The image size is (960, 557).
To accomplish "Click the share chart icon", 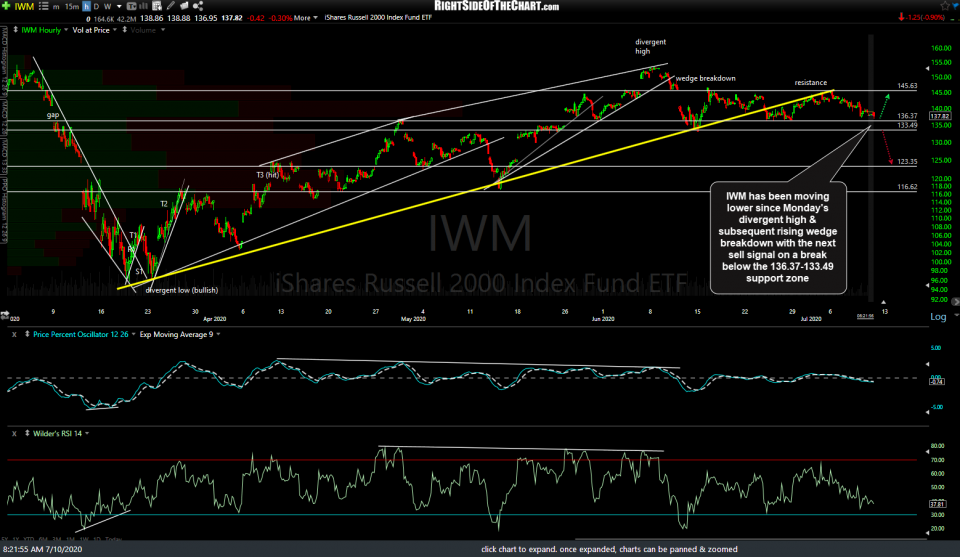I will [x=198, y=6].
